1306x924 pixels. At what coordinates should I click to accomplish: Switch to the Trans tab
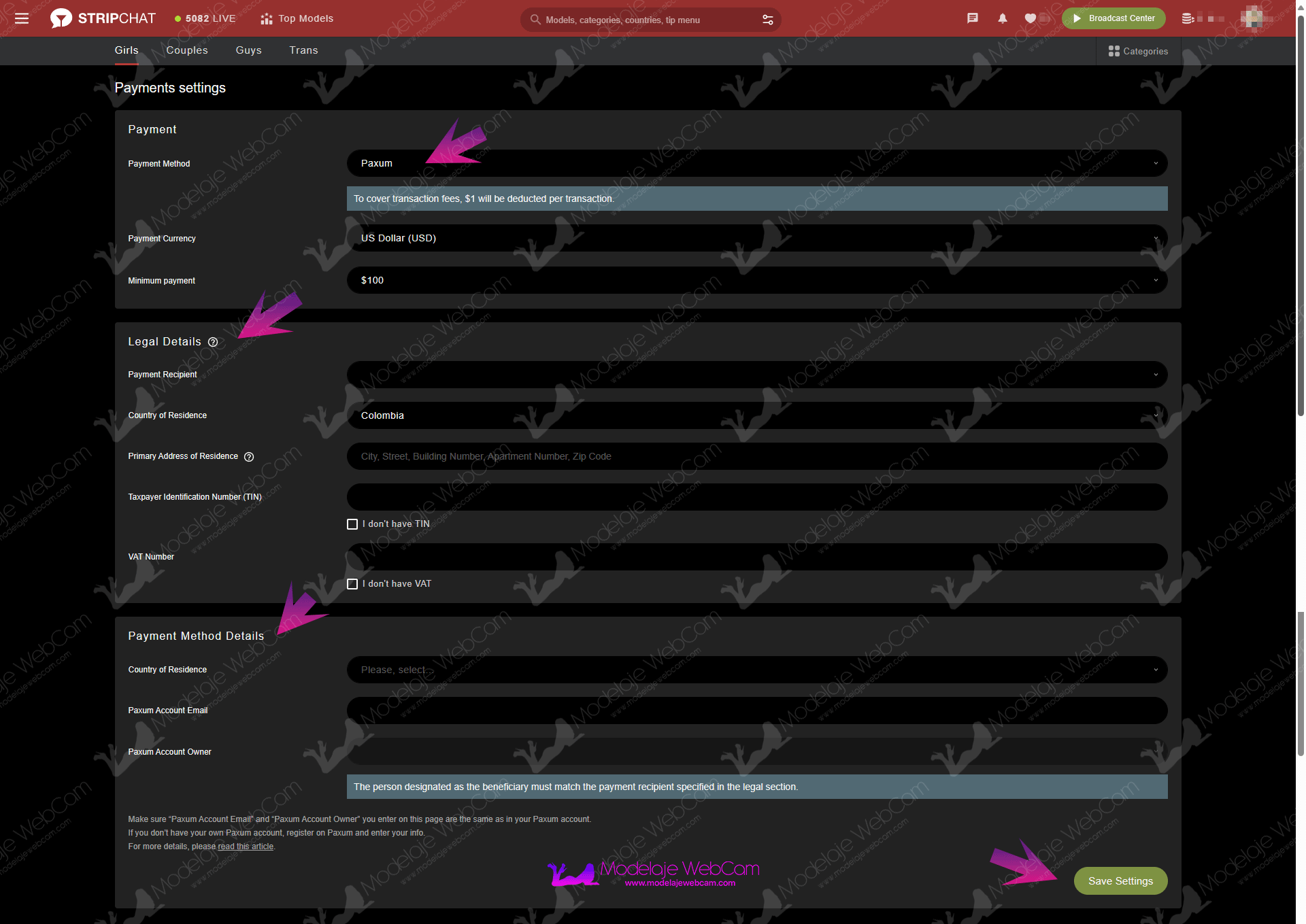click(x=303, y=50)
